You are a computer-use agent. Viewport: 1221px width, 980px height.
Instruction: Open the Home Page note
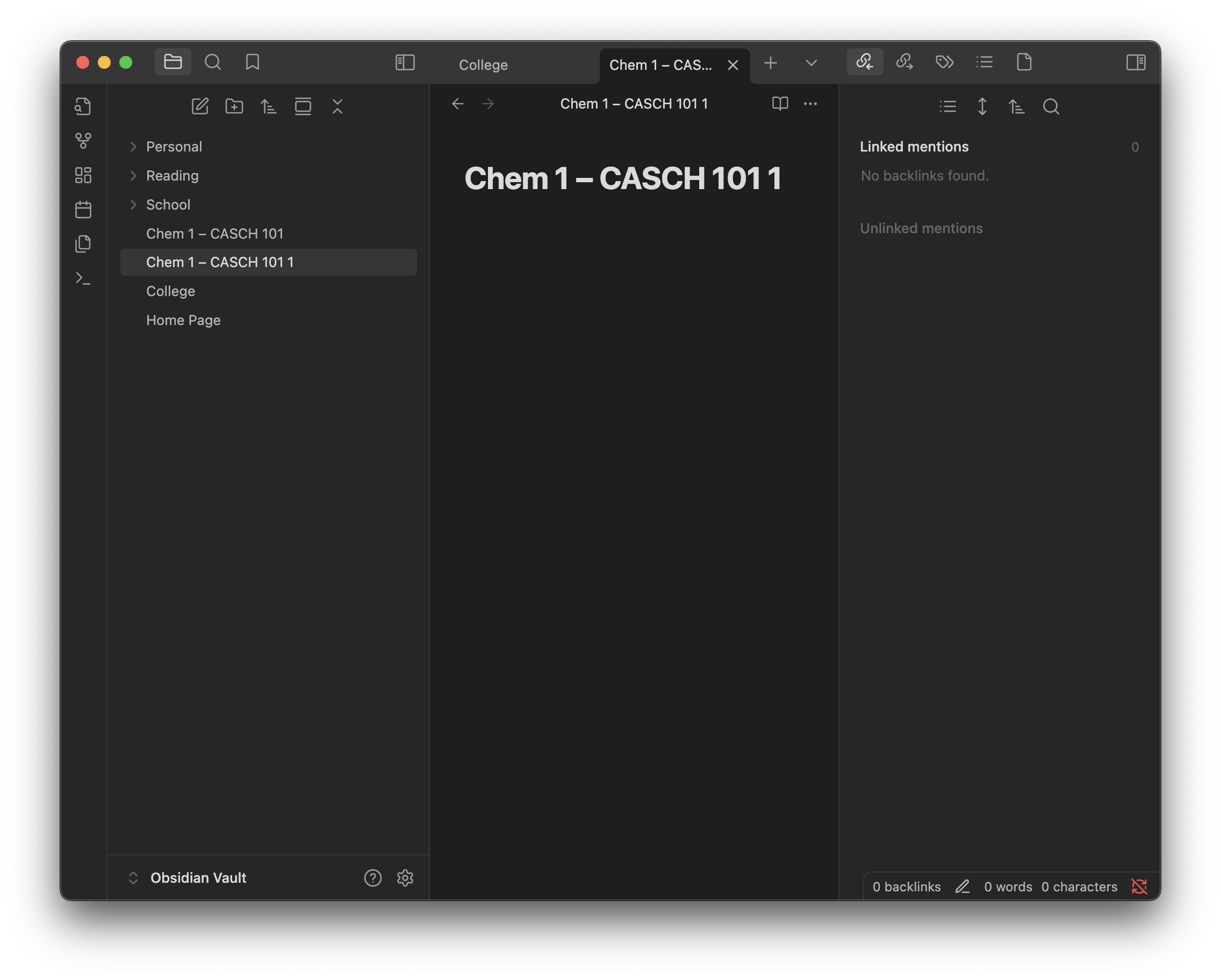click(x=183, y=320)
